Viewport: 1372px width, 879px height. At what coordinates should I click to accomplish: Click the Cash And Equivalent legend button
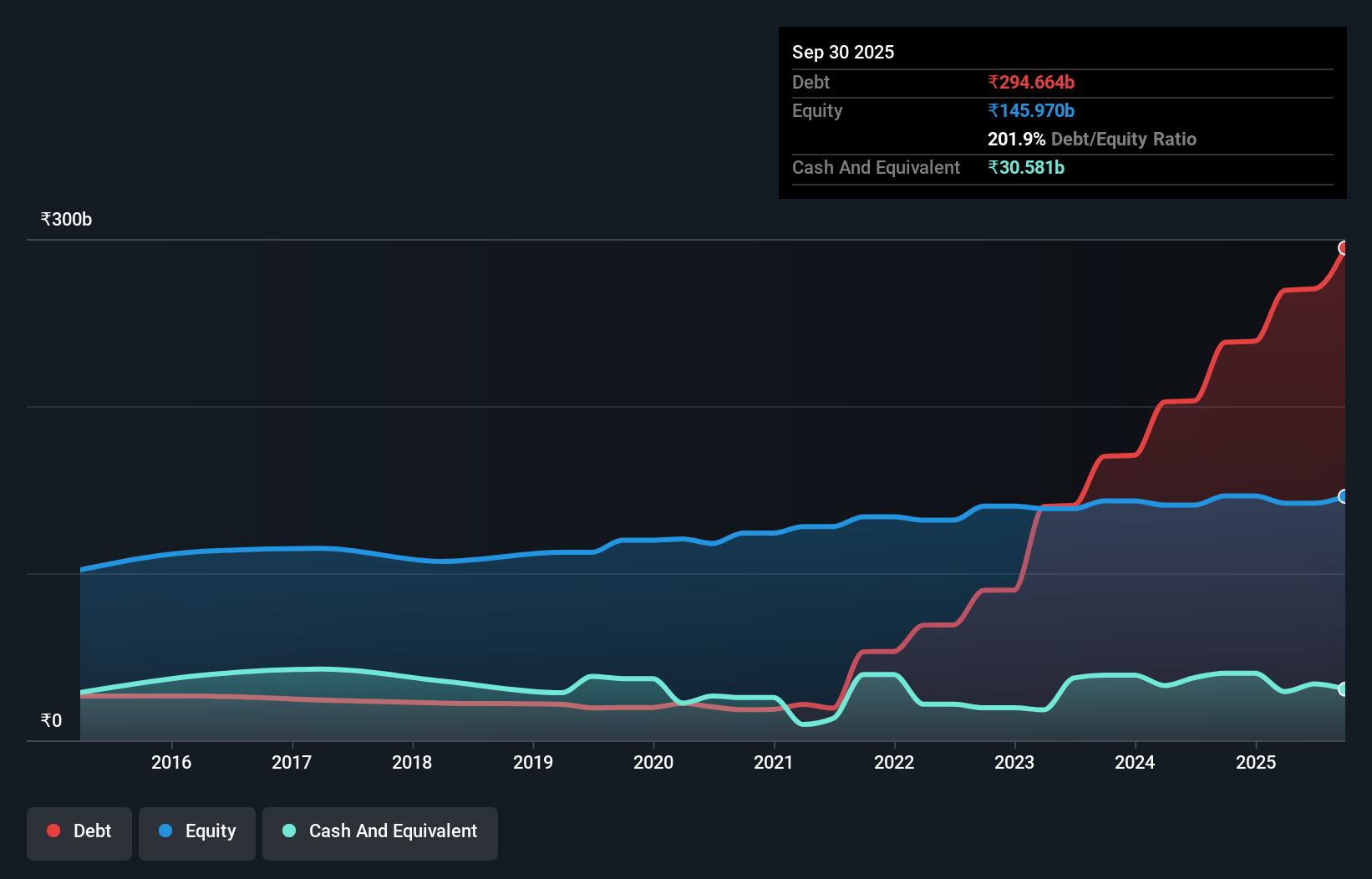pos(380,833)
